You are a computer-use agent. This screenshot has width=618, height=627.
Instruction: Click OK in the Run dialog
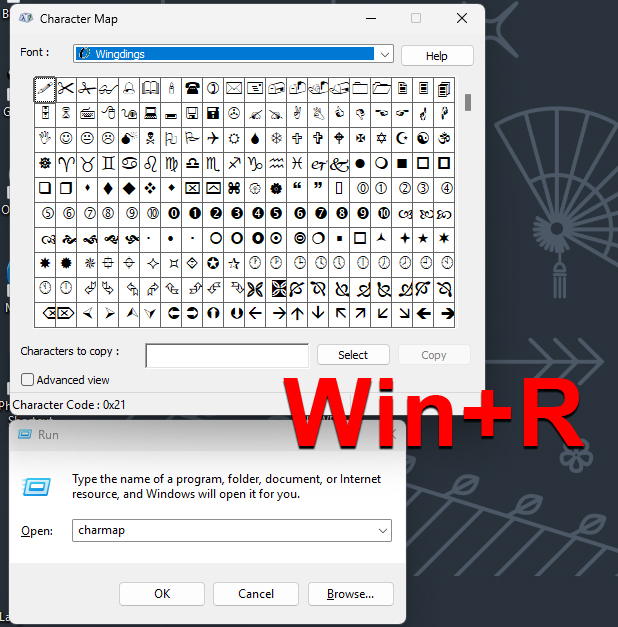162,594
